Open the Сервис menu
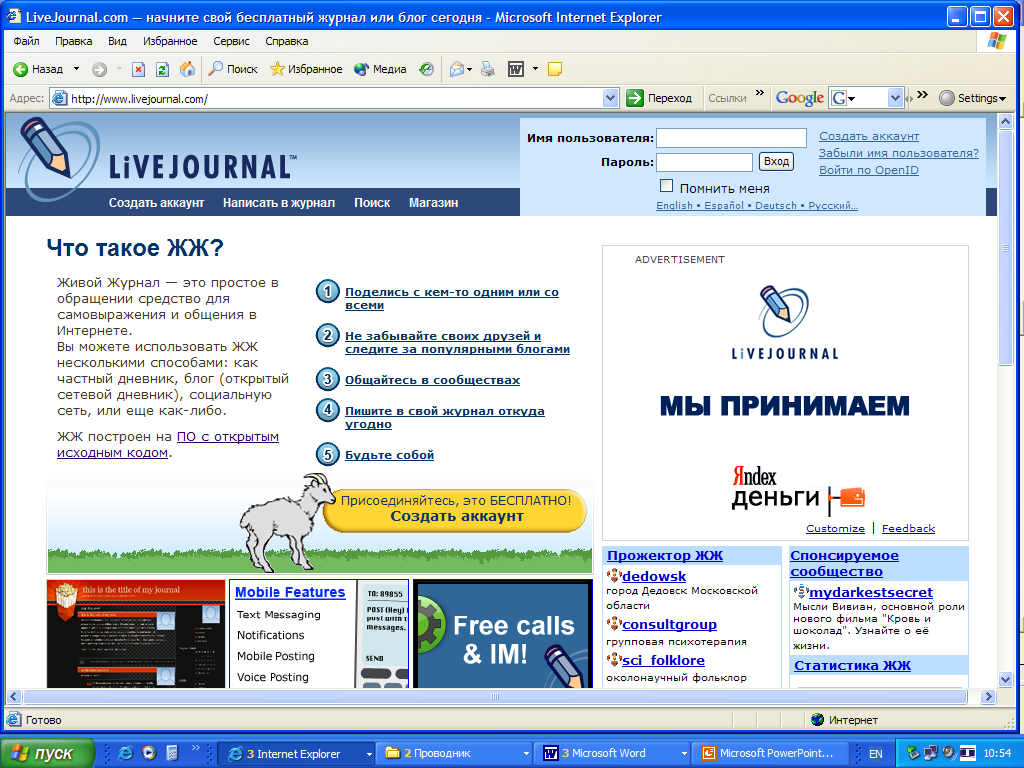This screenshot has height=768, width=1024. coord(231,41)
